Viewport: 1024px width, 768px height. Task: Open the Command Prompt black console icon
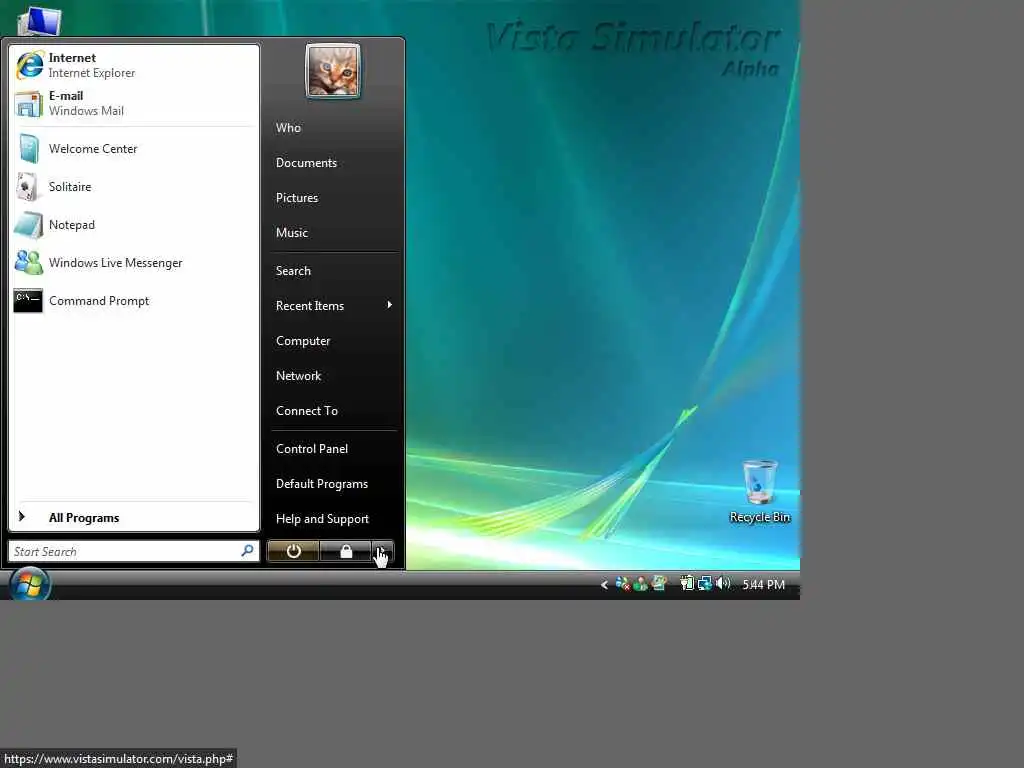pyautogui.click(x=28, y=300)
